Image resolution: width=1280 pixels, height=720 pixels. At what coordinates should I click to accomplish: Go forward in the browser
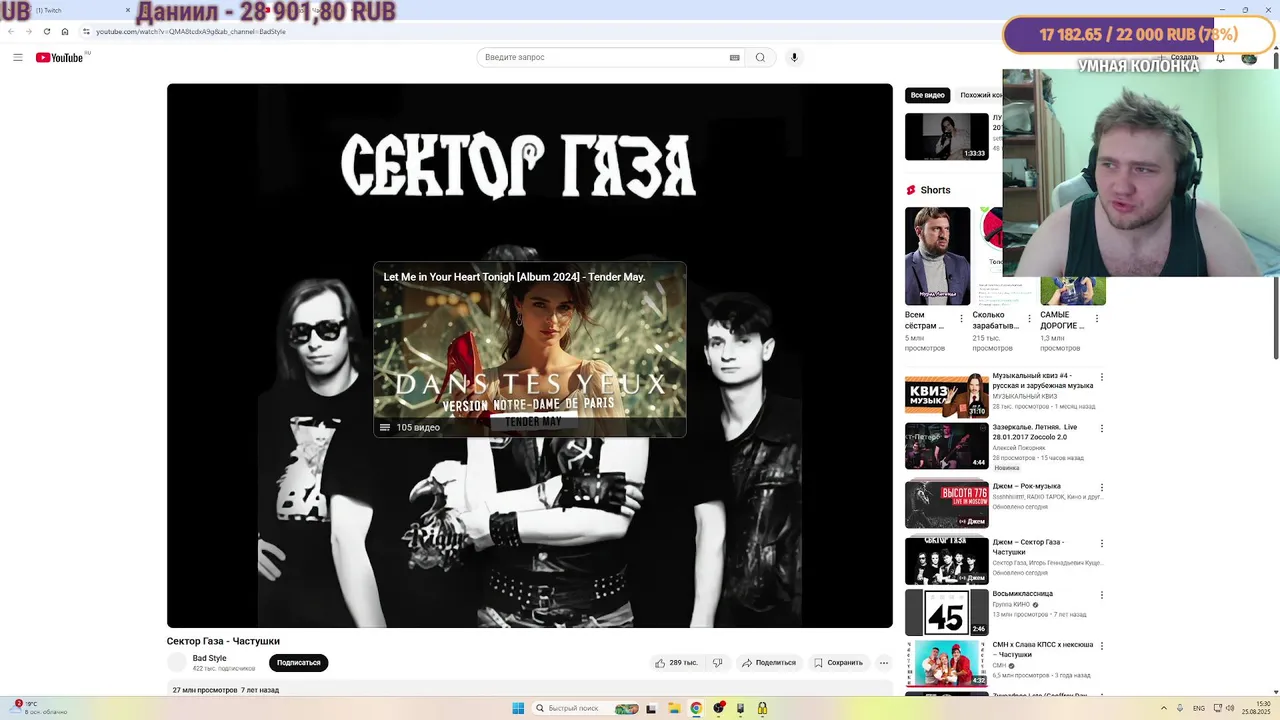coord(28,31)
